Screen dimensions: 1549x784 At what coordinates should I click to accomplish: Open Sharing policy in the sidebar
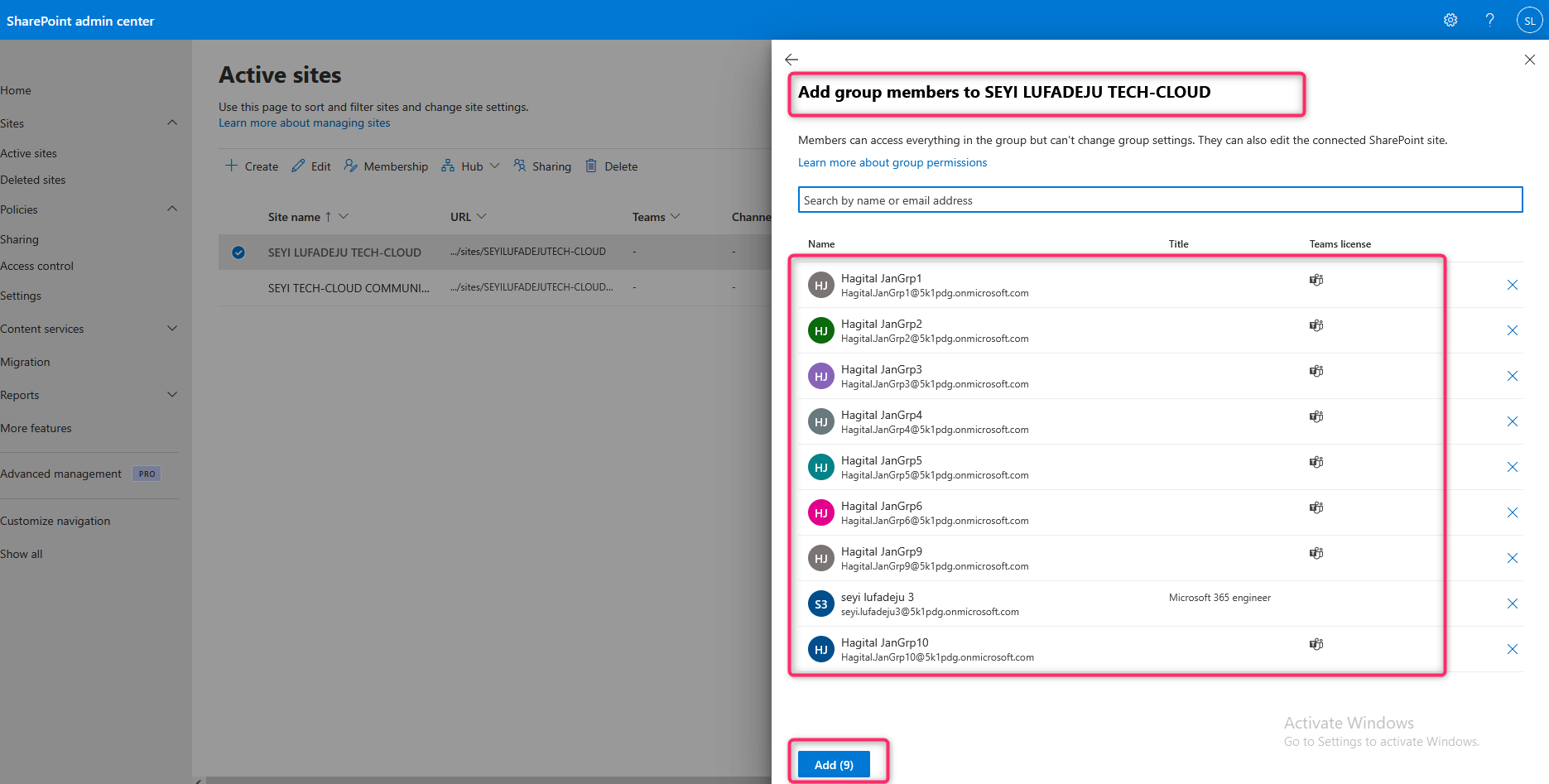click(x=20, y=239)
